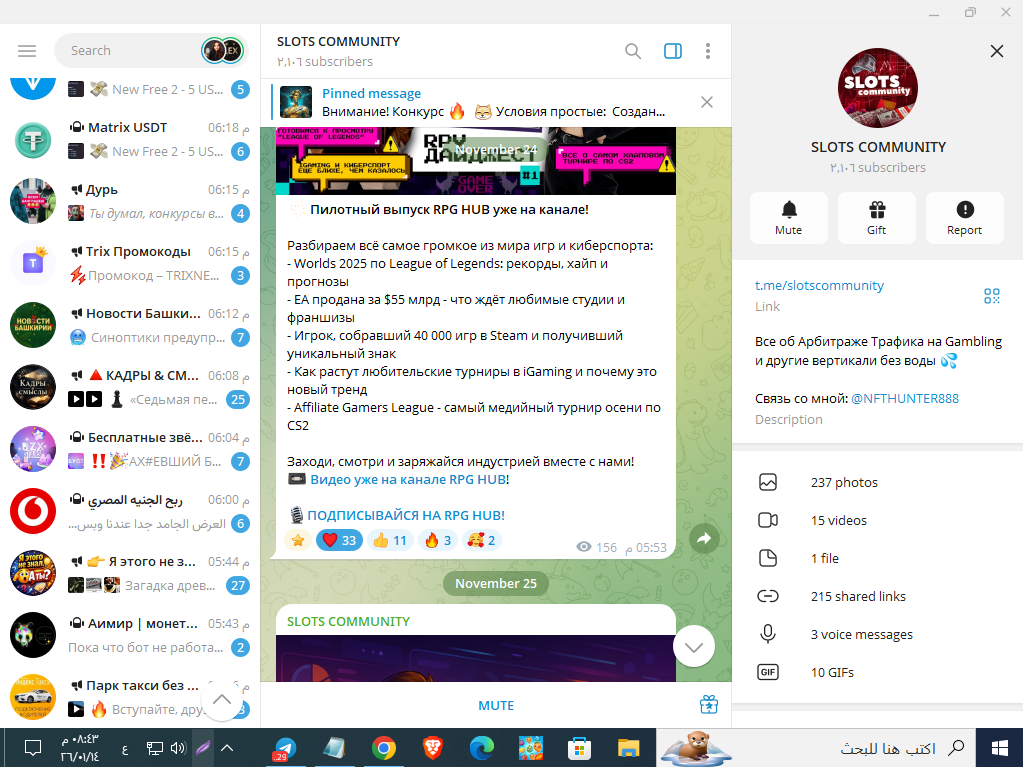The width and height of the screenshot is (1023, 767).
Task: Click the videos camera icon in info panel
Action: pos(768,520)
